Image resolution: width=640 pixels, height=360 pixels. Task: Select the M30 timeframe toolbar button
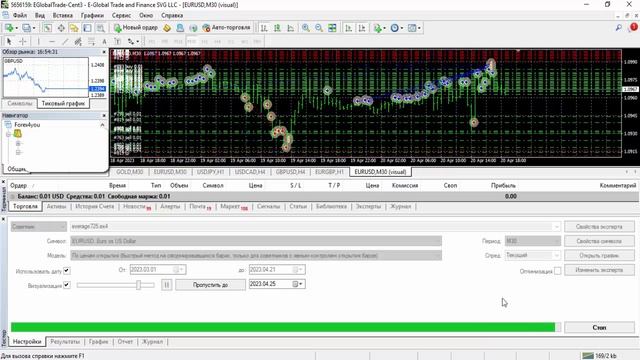point(191,41)
